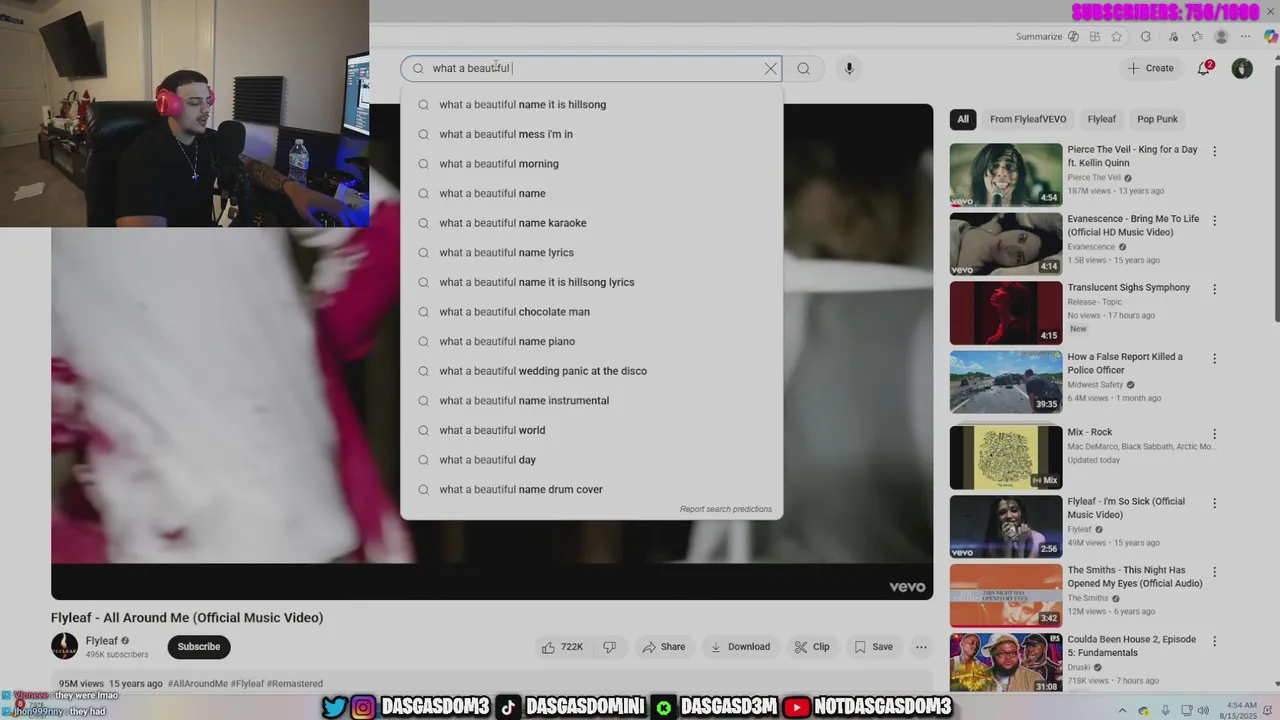Choose suggestion 'what a beautiful name karaoke'
This screenshot has height=720, width=1280.
coord(591,223)
